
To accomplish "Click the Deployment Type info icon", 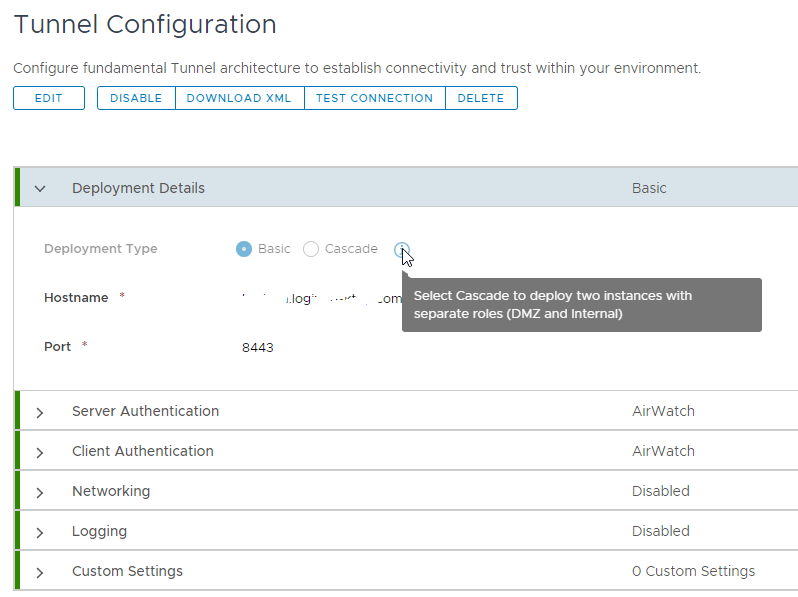I will tap(401, 249).
